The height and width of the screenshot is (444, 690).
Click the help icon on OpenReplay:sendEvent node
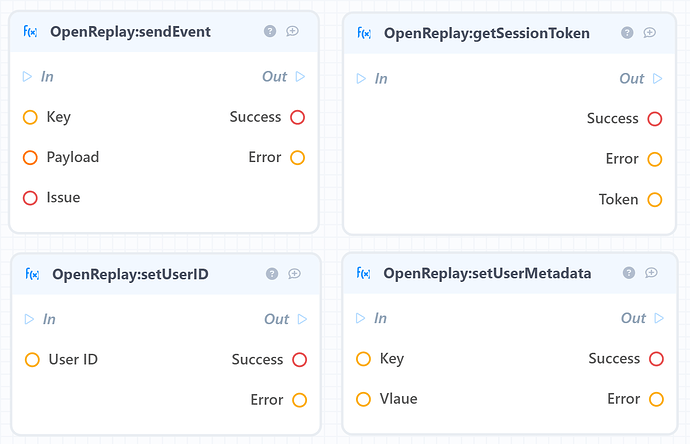click(x=270, y=31)
